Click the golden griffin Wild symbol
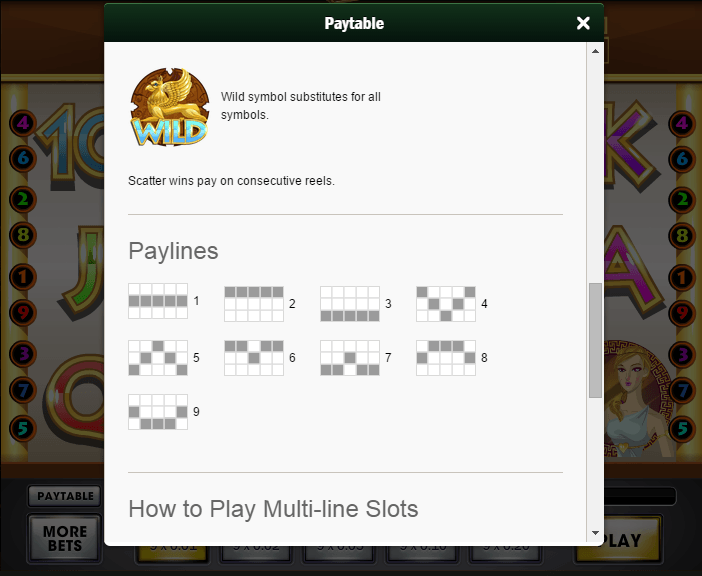This screenshot has width=702, height=576. [170, 107]
